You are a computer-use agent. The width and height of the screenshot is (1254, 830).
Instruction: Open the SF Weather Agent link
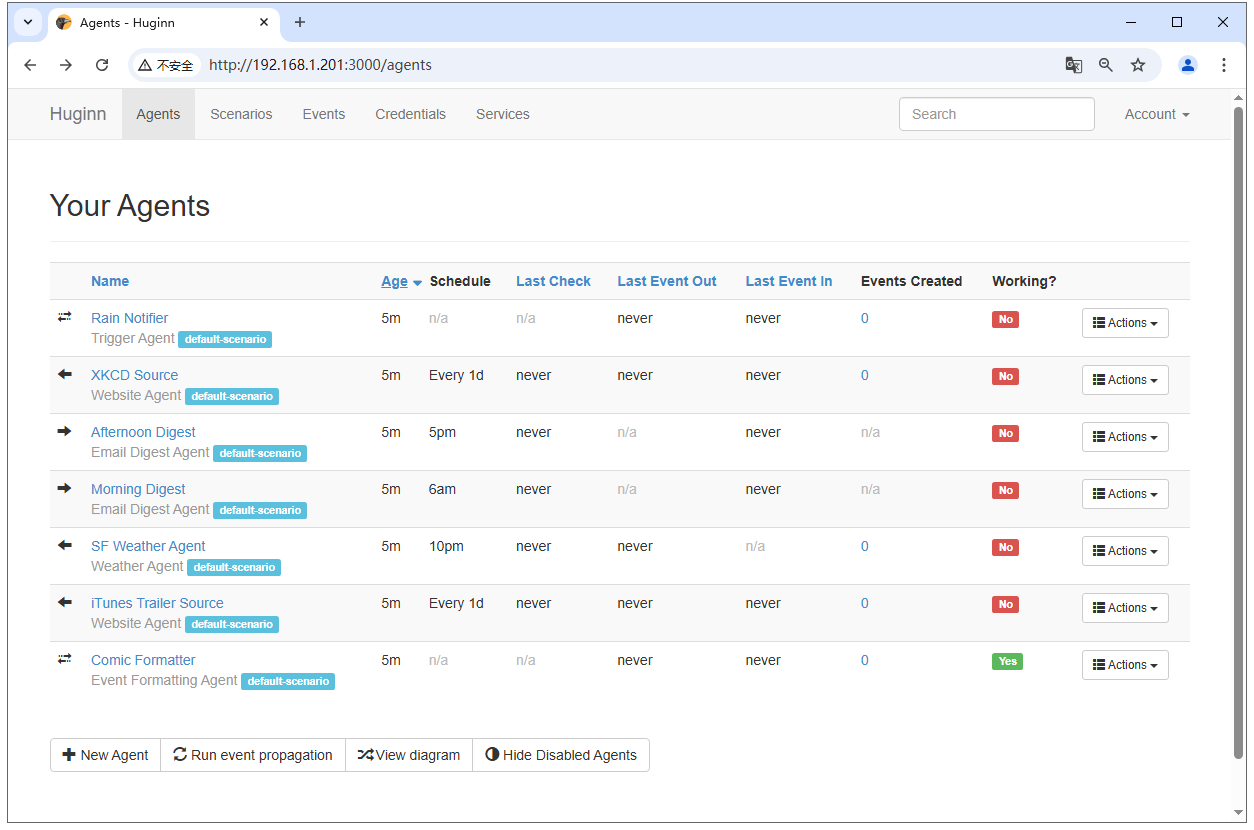(148, 546)
